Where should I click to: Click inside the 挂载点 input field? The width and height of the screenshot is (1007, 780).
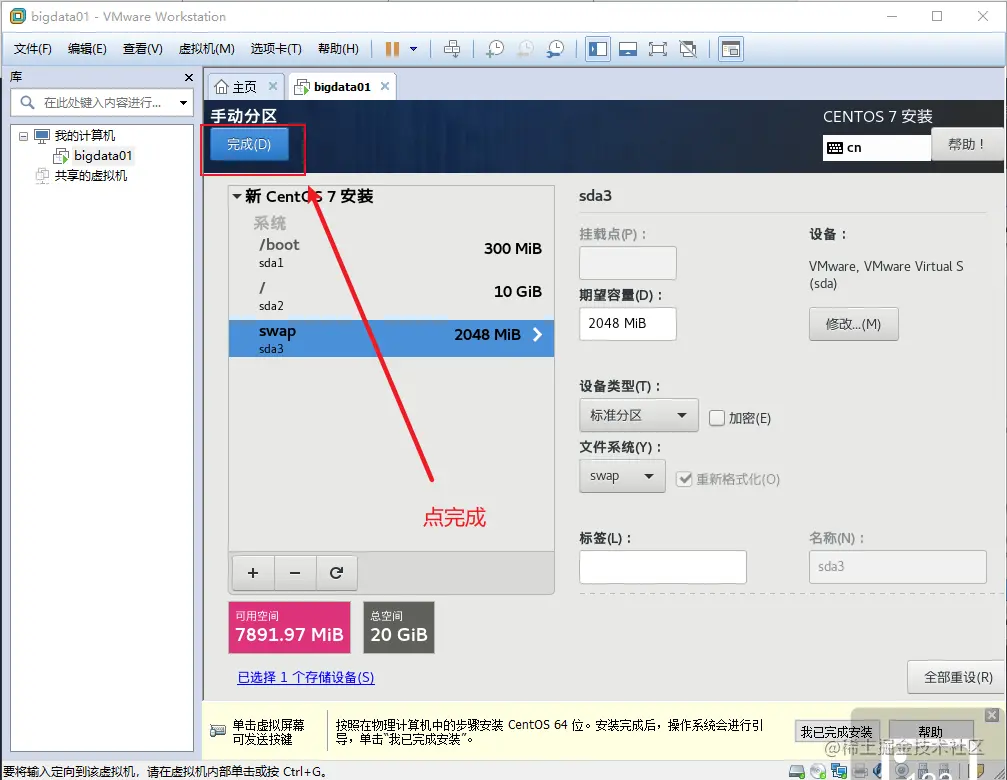[627, 262]
